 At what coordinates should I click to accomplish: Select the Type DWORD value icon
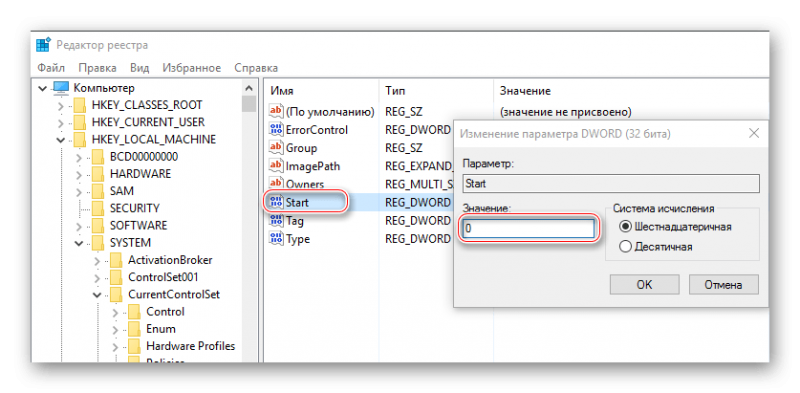pyautogui.click(x=276, y=239)
